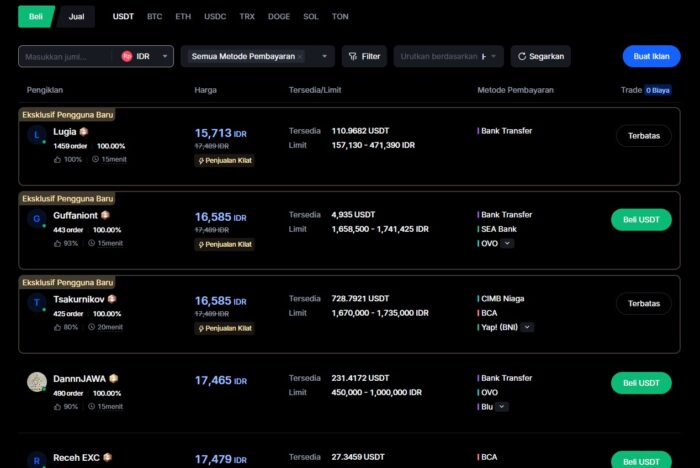Image resolution: width=700 pixels, height=468 pixels.
Task: Click thumbs-up icon in Lugia row
Action: (x=57, y=159)
